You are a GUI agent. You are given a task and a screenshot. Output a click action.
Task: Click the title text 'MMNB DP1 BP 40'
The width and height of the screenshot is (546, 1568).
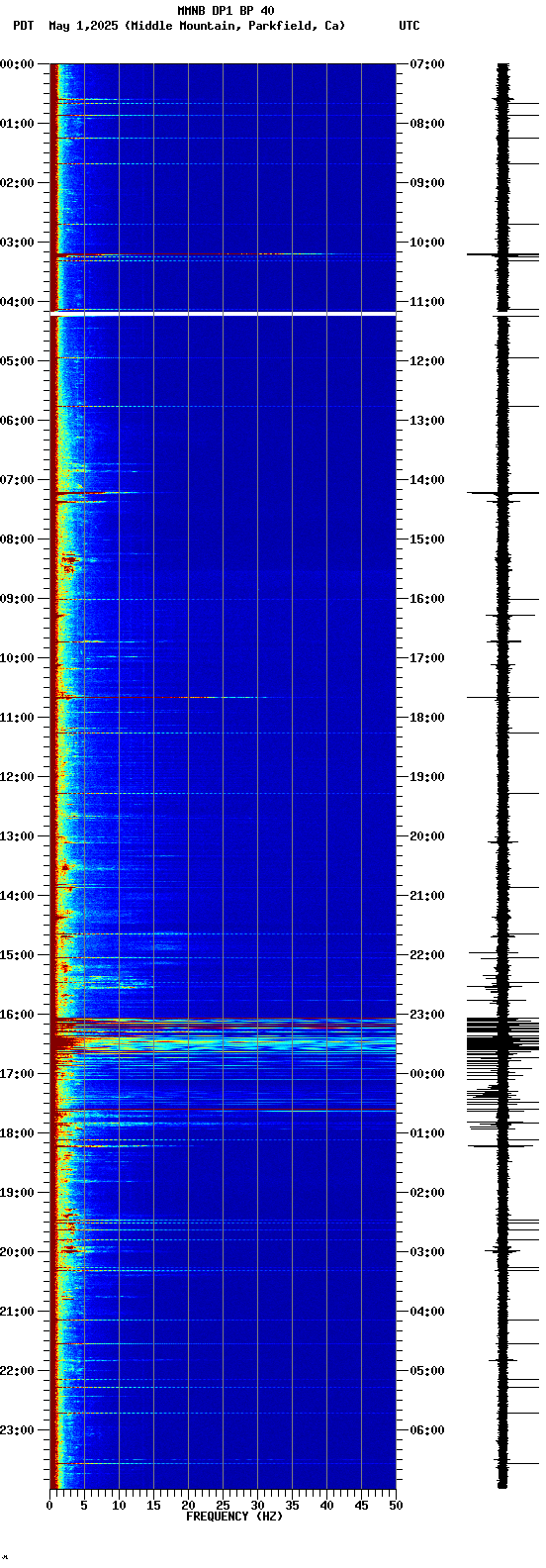(x=226, y=11)
